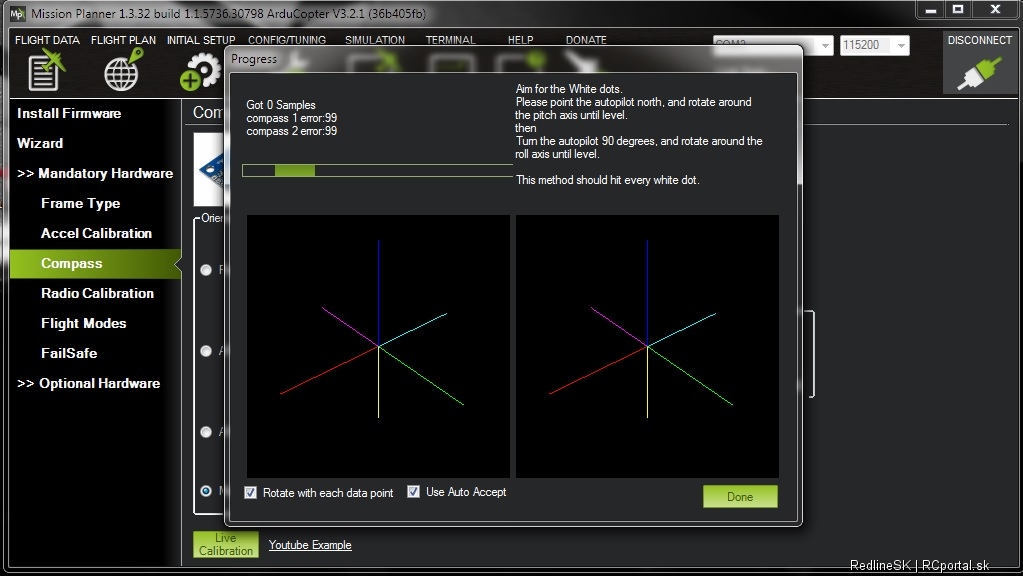This screenshot has height=576, width=1023.
Task: Click the compass 1 3D axes view
Action: (x=378, y=346)
